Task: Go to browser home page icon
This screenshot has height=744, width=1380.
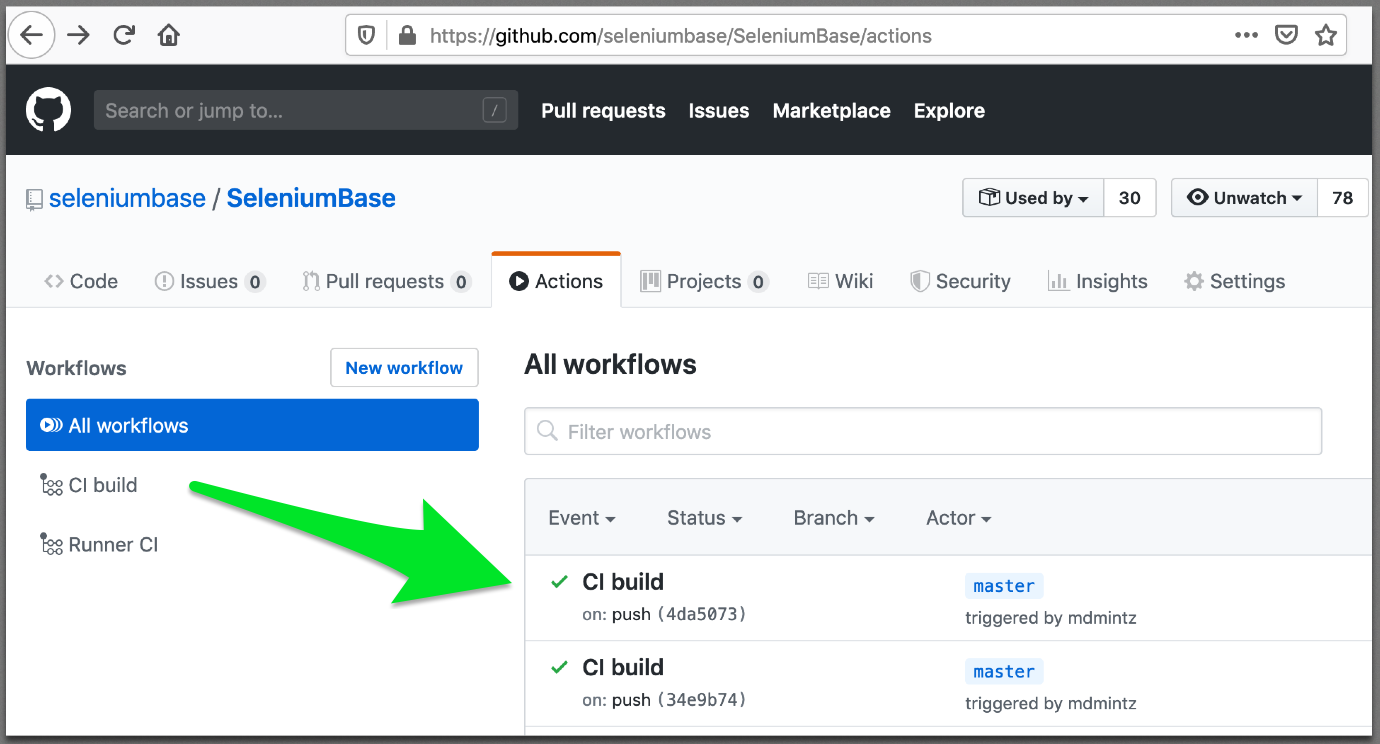Action: click(169, 36)
